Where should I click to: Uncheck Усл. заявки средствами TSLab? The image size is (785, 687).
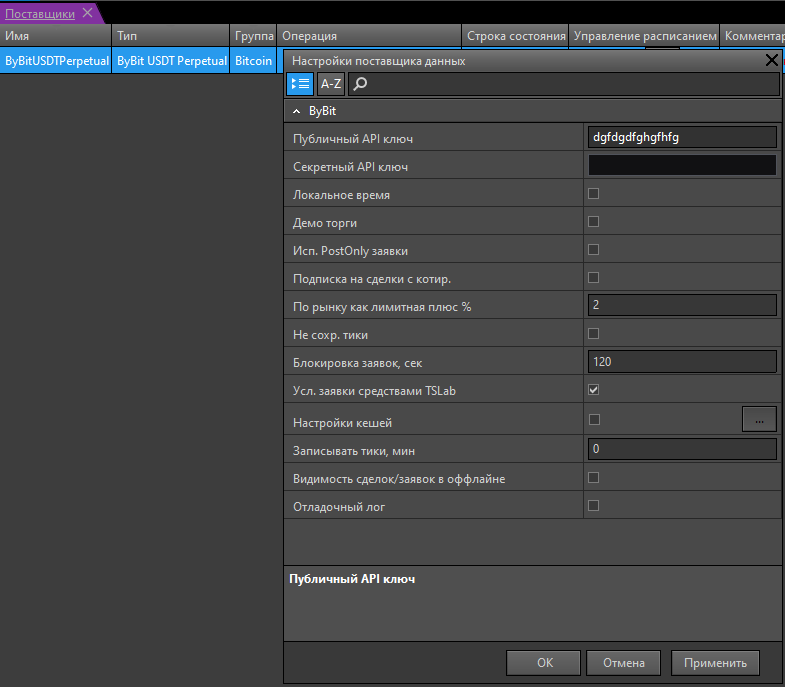pyautogui.click(x=593, y=390)
